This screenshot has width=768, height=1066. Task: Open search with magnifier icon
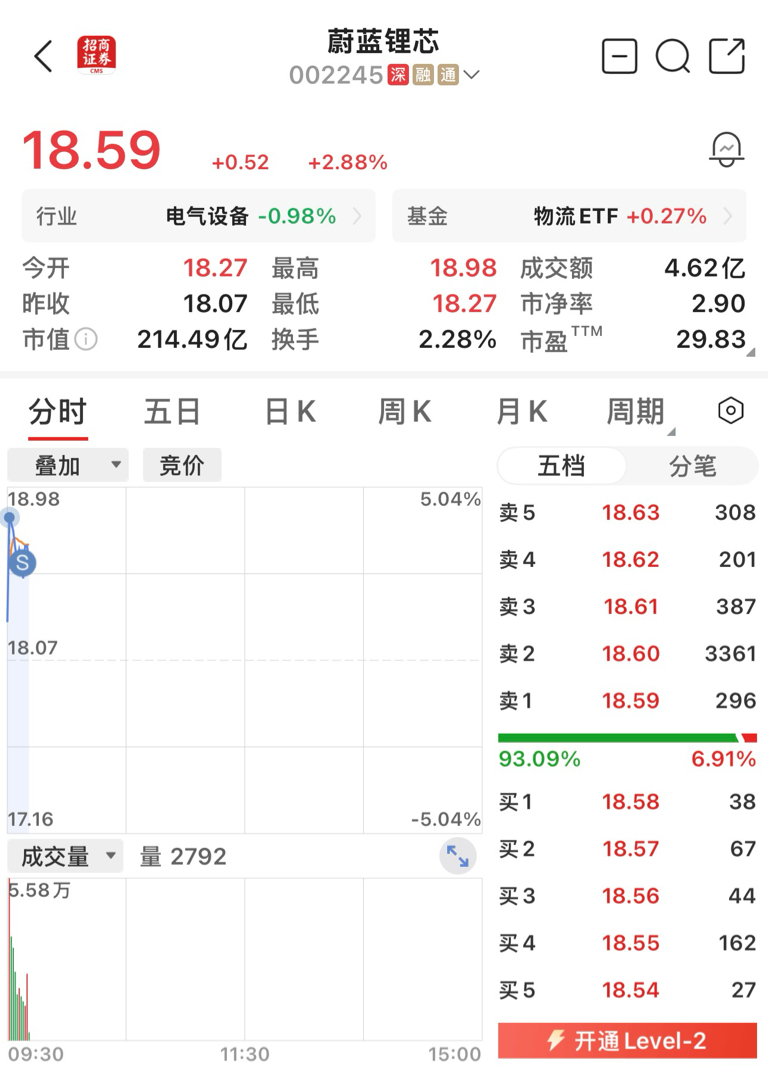tap(673, 56)
